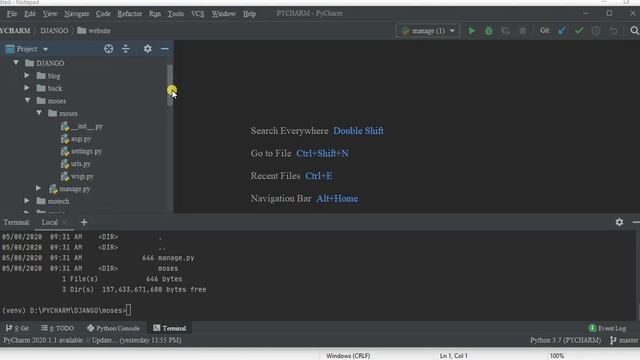Run the manage configuration with green play button
This screenshot has height=360, width=640.
pyautogui.click(x=472, y=31)
